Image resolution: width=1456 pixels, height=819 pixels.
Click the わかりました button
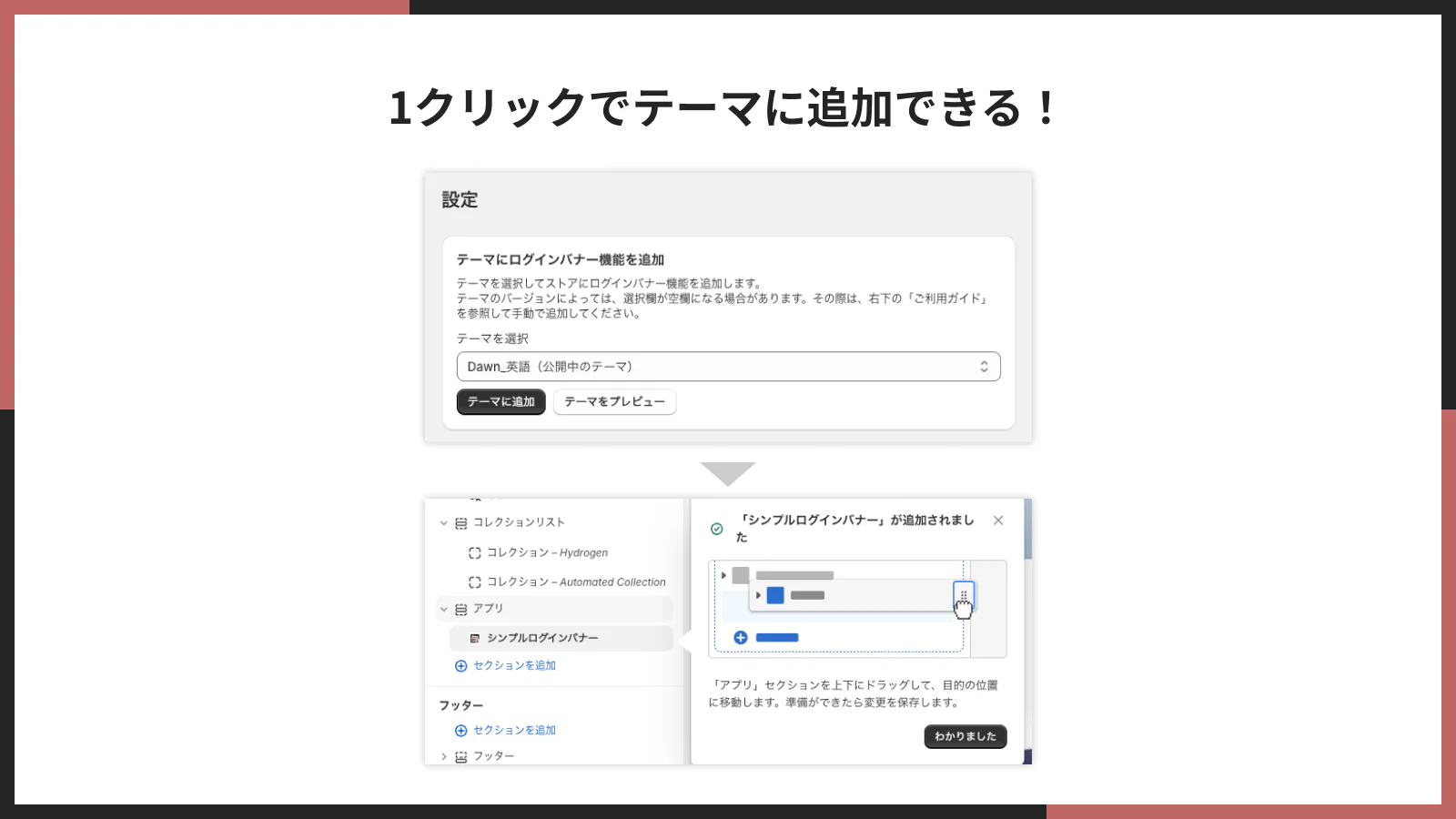pos(966,736)
